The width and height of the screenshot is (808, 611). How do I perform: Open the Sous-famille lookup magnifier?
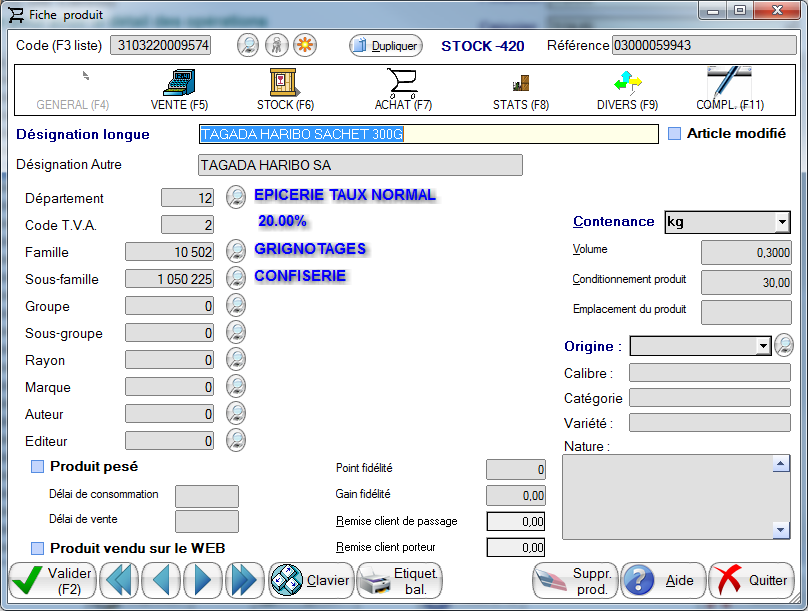[x=235, y=278]
